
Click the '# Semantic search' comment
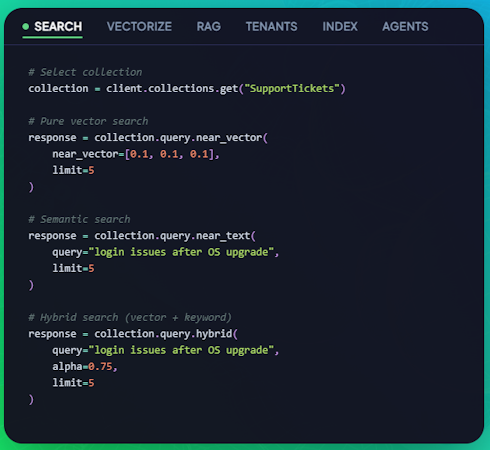79,219
